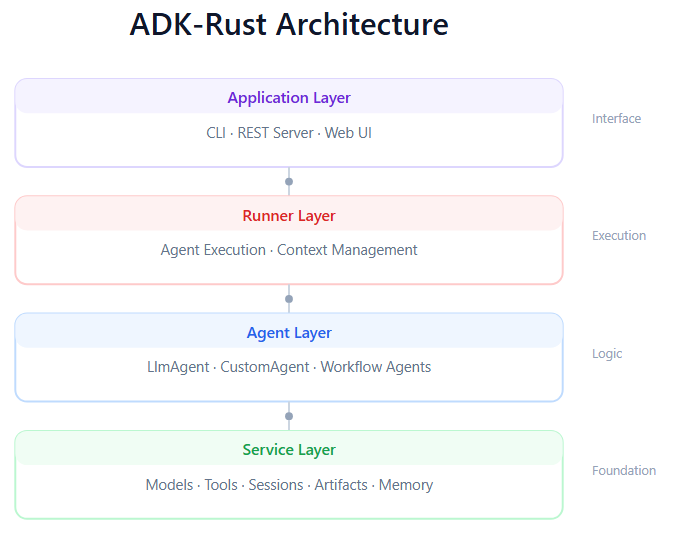Click LlmAgent · CustomAgent · Workflow Agents text
673x546 pixels.
click(x=289, y=367)
